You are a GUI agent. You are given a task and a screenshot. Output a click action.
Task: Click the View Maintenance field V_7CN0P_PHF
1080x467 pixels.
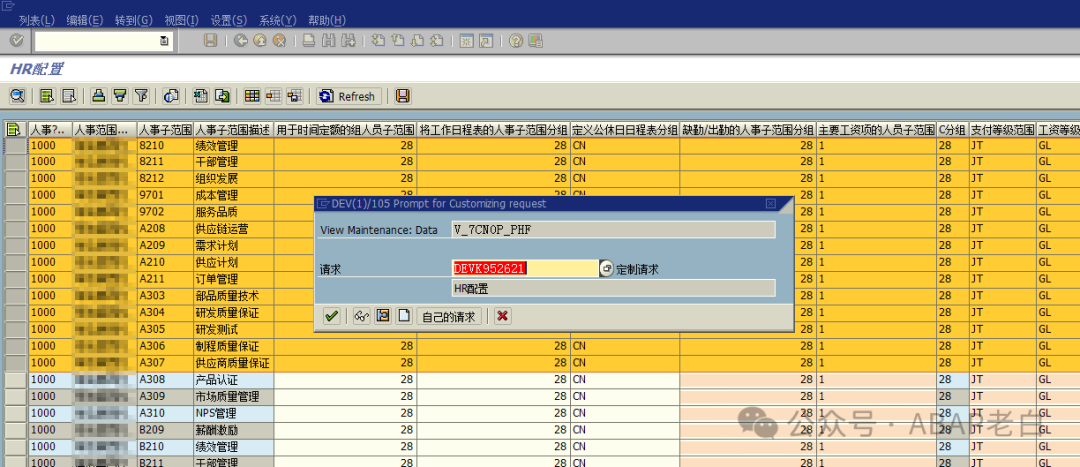[x=614, y=230]
